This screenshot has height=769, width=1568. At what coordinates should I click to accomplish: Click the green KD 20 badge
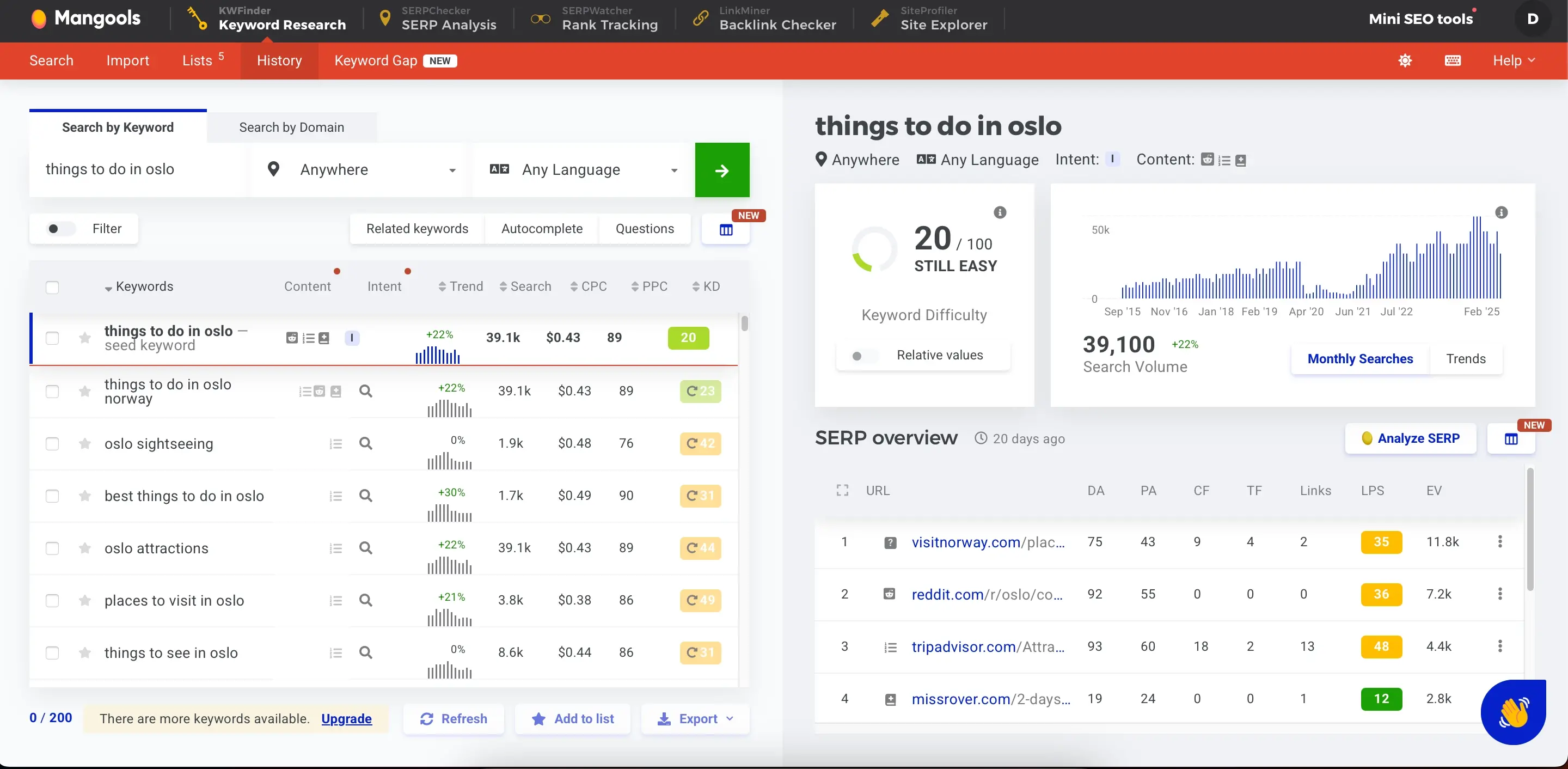pyautogui.click(x=688, y=338)
